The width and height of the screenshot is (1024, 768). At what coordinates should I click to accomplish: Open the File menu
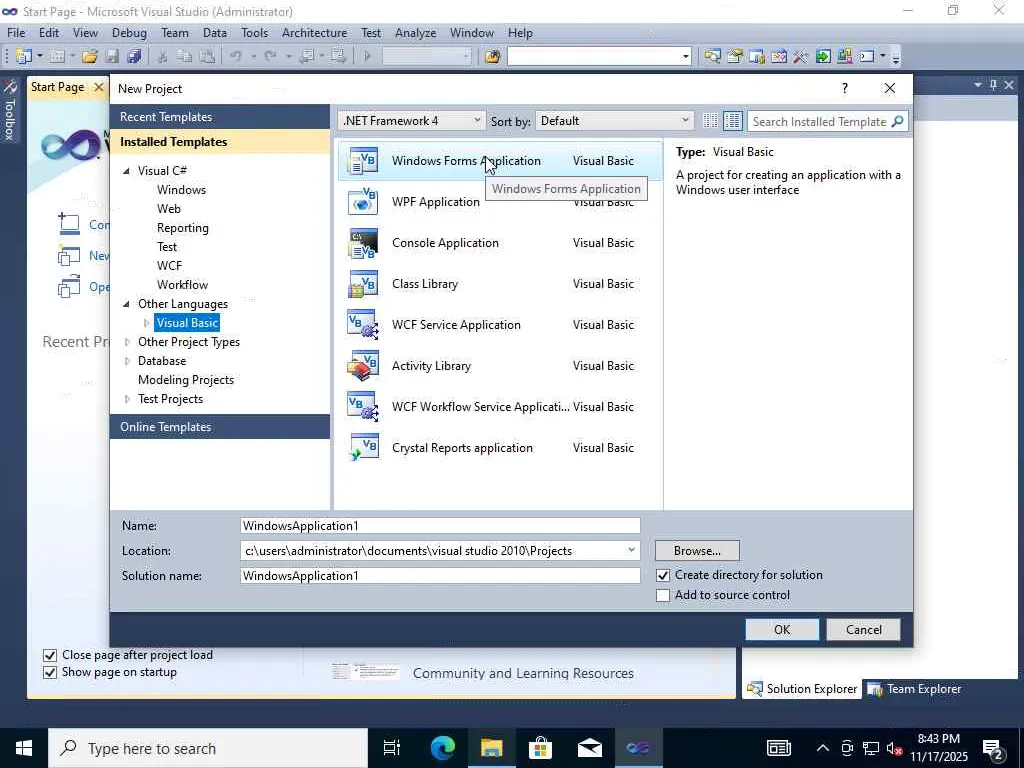tap(16, 33)
